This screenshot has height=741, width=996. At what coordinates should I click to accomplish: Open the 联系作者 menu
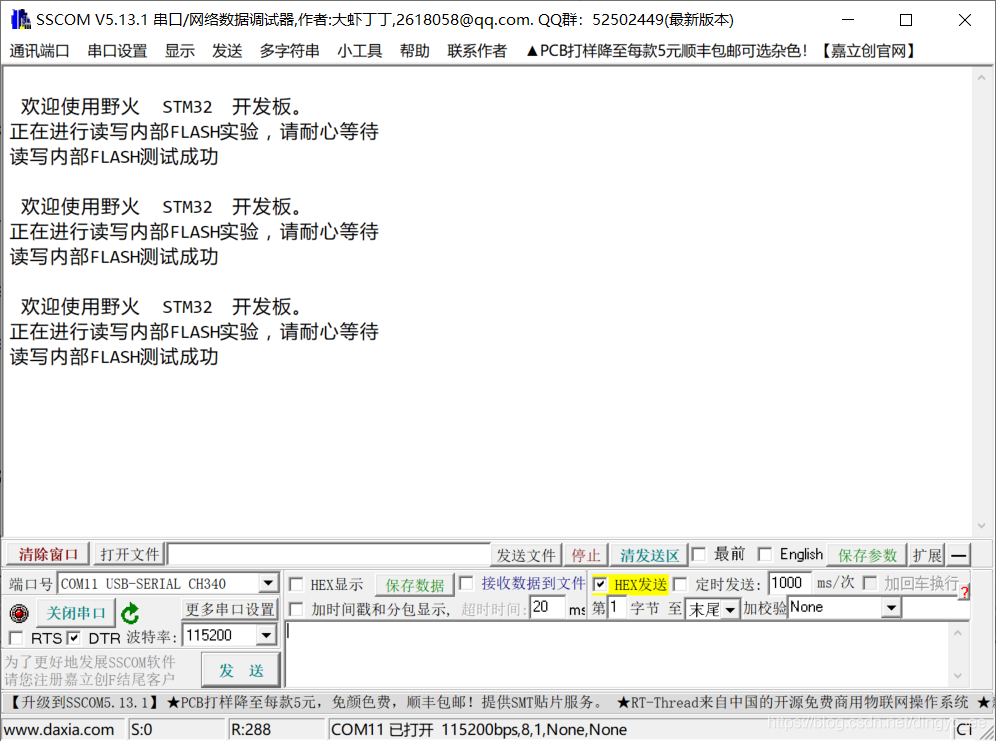coord(477,51)
